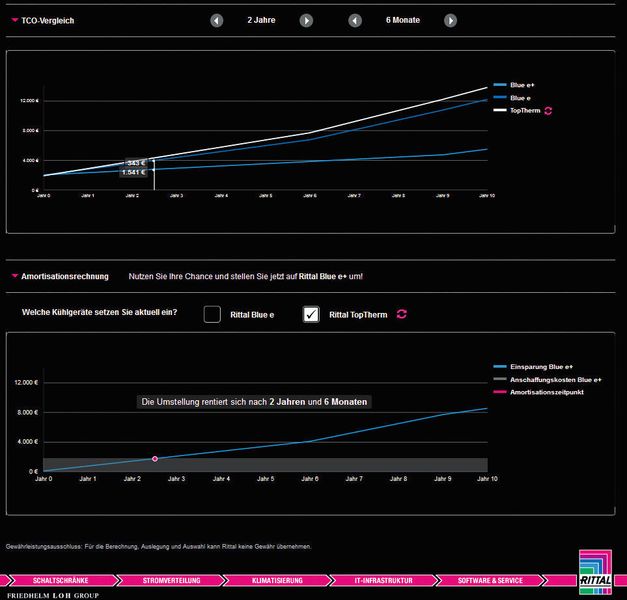Toggle the Amortisationszeitpunkt legend entry
This screenshot has width=627, height=600.
tap(539, 392)
